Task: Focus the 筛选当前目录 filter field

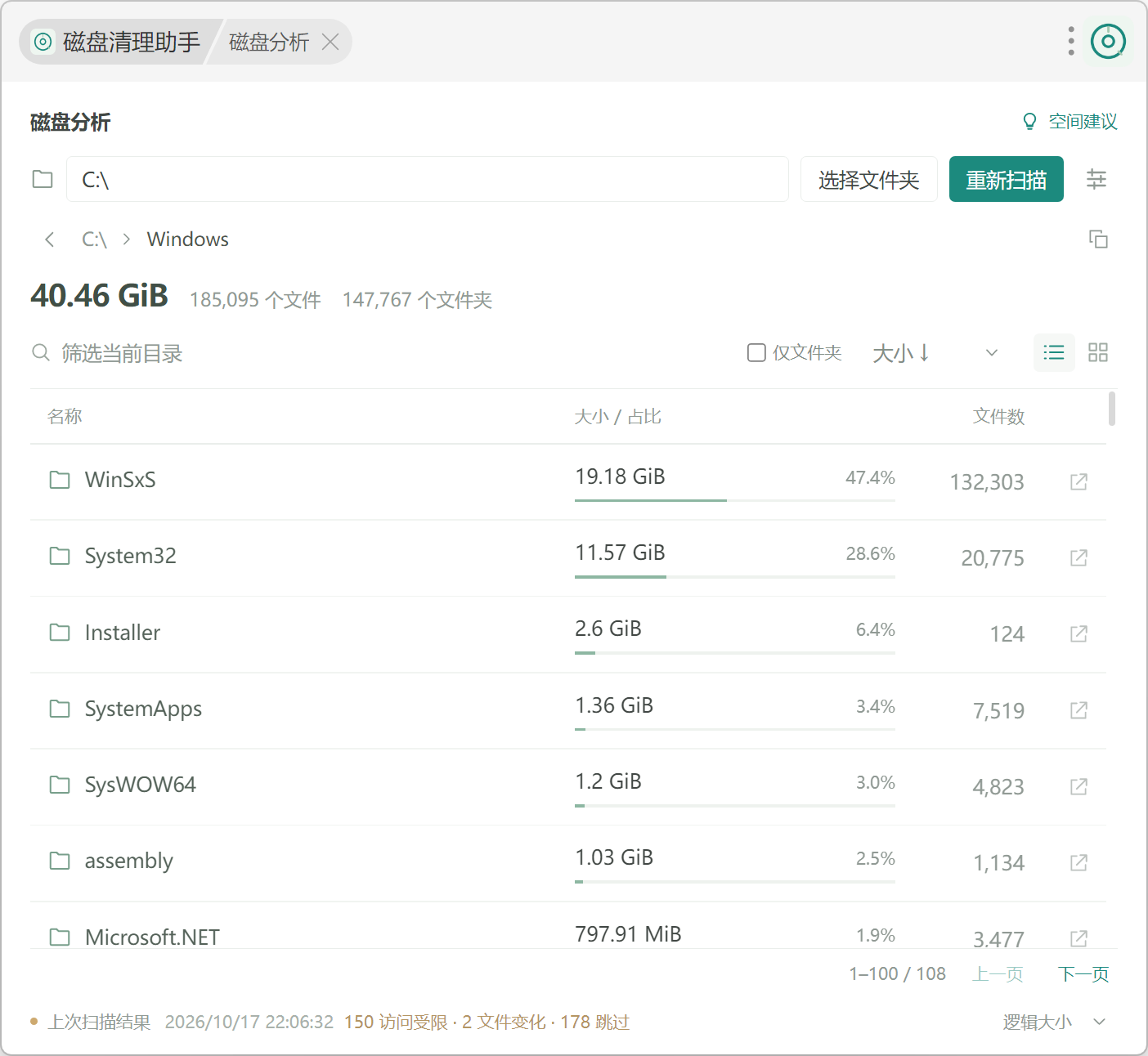Action: tap(376, 353)
